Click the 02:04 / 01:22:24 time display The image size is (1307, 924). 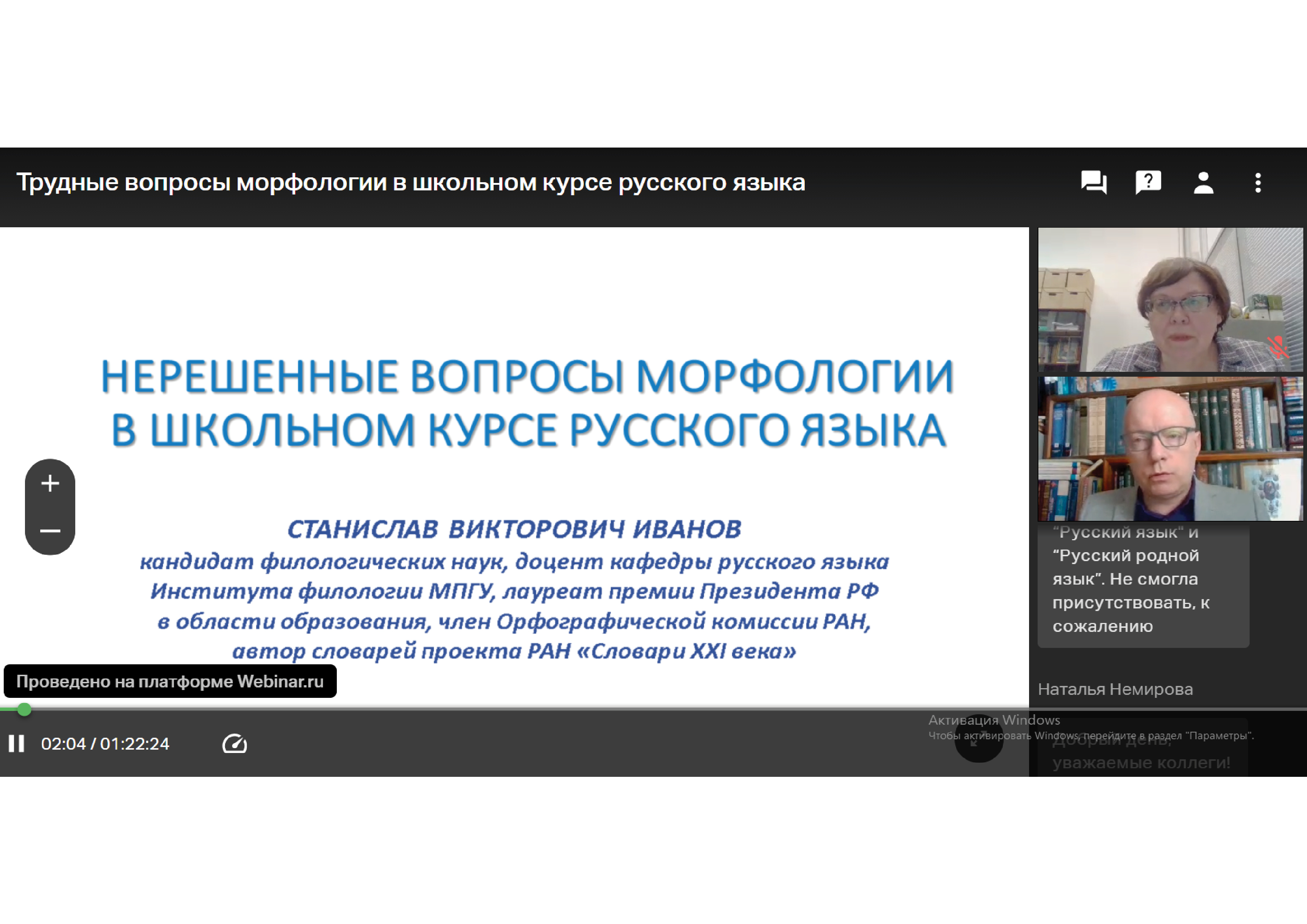(105, 744)
